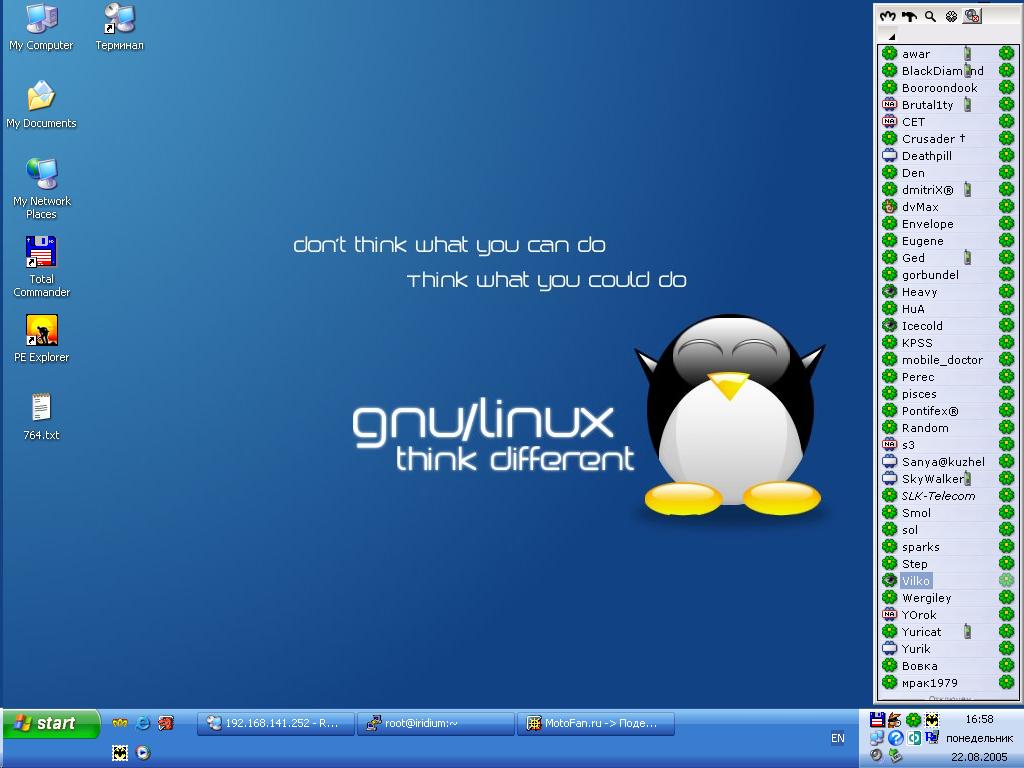Launch Total Commander from desktop
1024x768 pixels.
[41, 266]
